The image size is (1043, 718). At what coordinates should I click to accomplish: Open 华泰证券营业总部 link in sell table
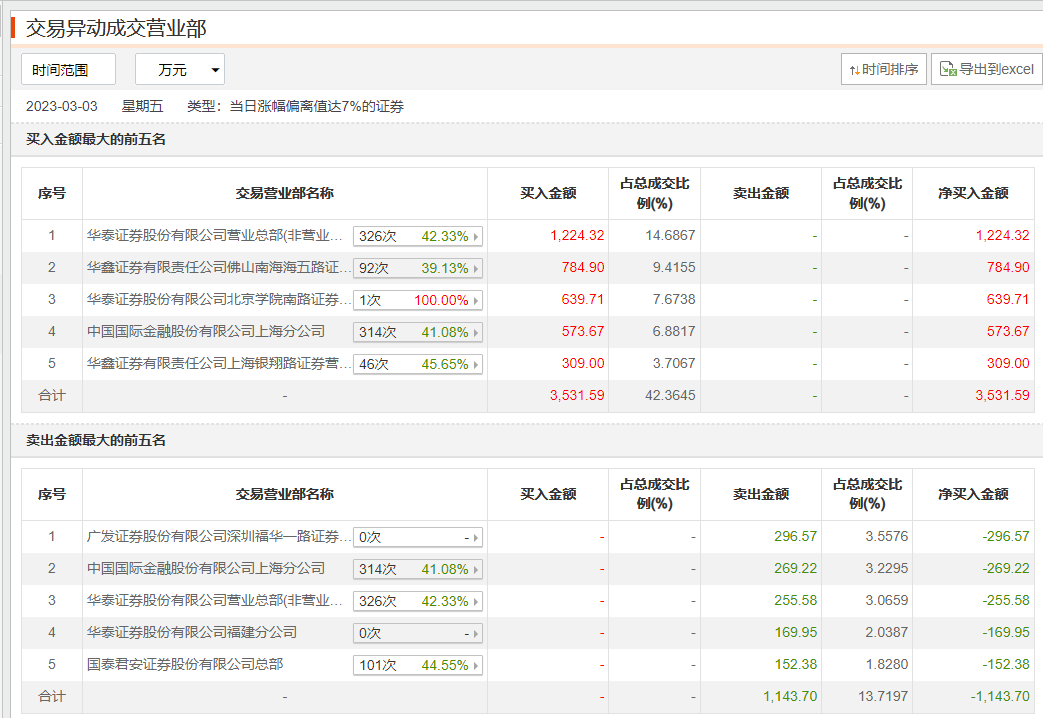(x=215, y=600)
